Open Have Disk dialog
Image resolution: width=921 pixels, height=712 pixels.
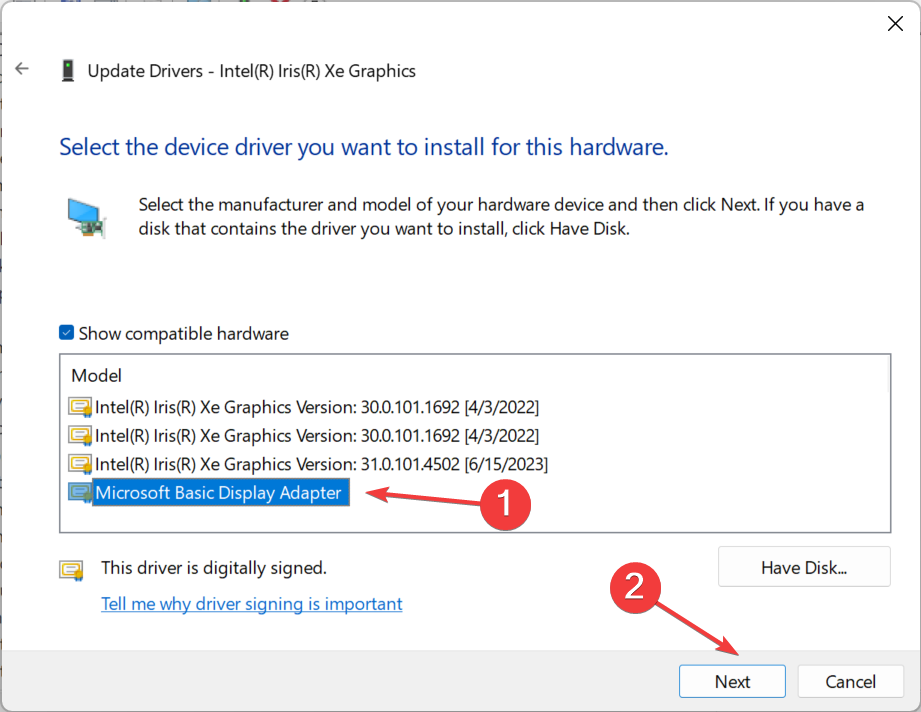(804, 567)
